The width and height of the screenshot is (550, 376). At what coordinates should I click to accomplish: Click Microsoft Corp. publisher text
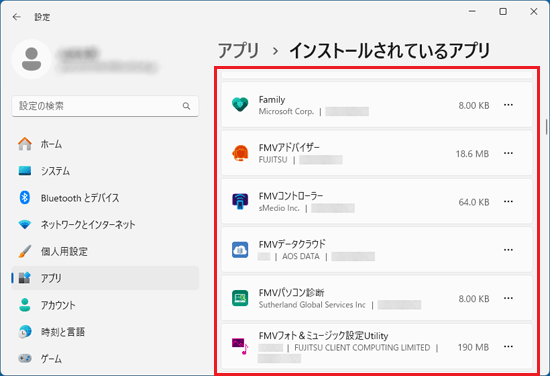pyautogui.click(x=286, y=112)
